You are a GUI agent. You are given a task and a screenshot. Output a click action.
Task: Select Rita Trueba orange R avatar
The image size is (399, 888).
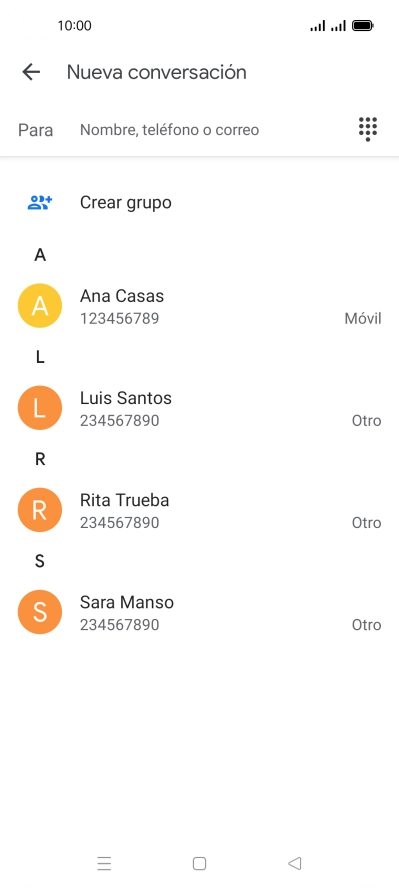pyautogui.click(x=40, y=510)
